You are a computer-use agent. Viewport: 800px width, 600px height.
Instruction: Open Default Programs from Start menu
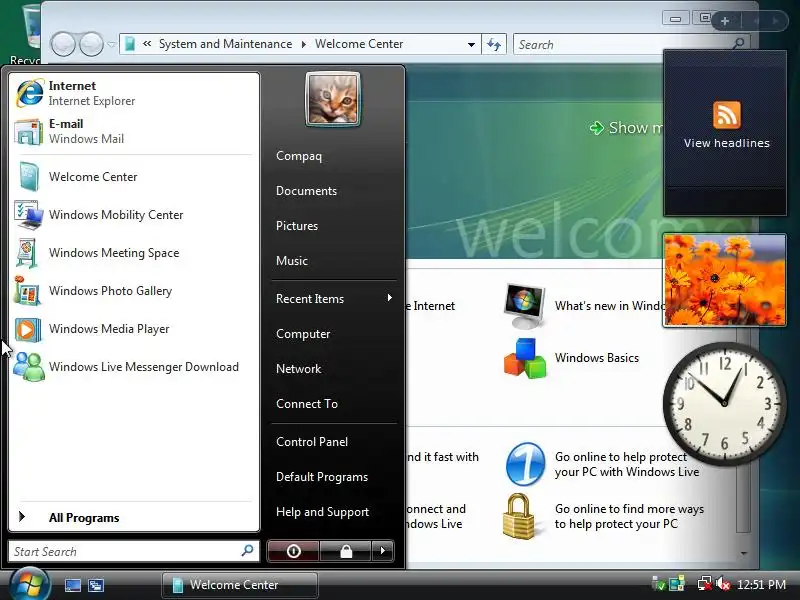pos(322,477)
